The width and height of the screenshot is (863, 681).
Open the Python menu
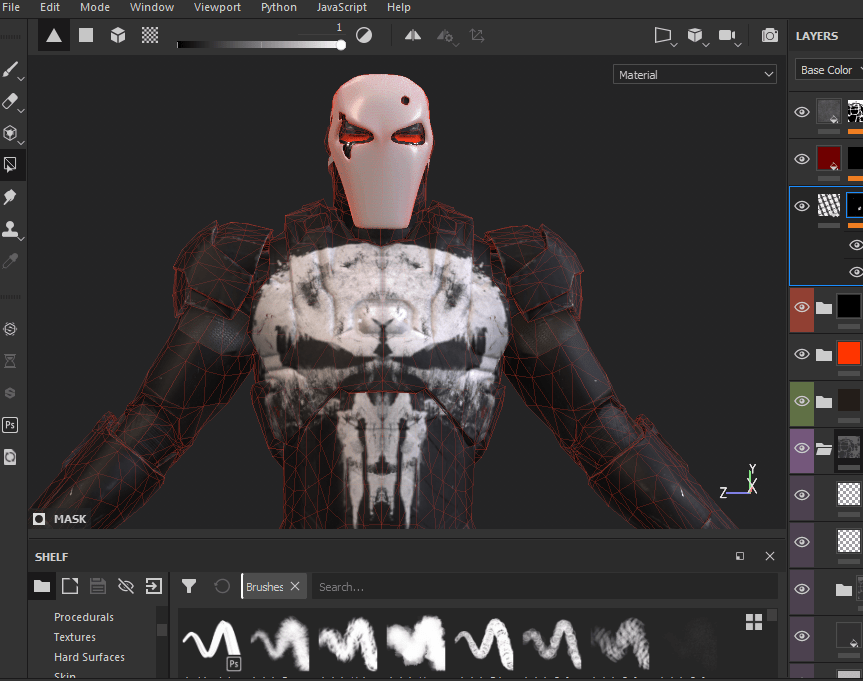[278, 7]
